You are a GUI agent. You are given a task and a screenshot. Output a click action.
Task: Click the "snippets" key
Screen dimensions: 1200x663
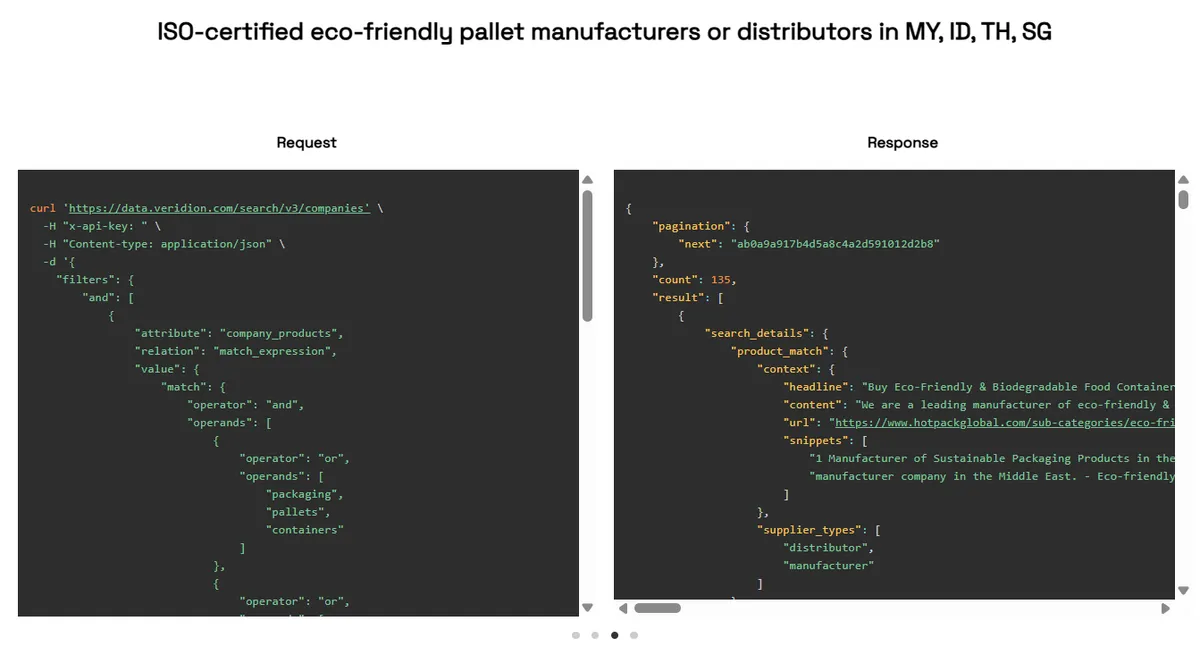click(815, 441)
